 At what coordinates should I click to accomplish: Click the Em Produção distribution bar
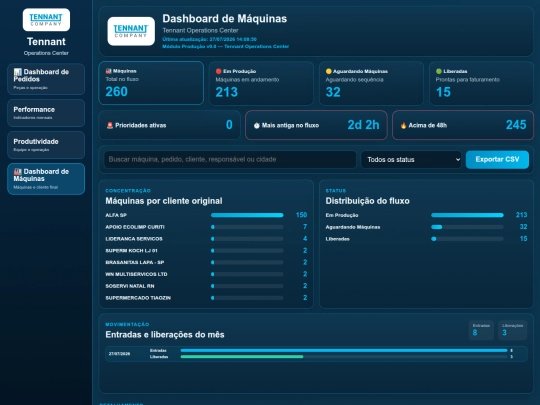click(467, 215)
